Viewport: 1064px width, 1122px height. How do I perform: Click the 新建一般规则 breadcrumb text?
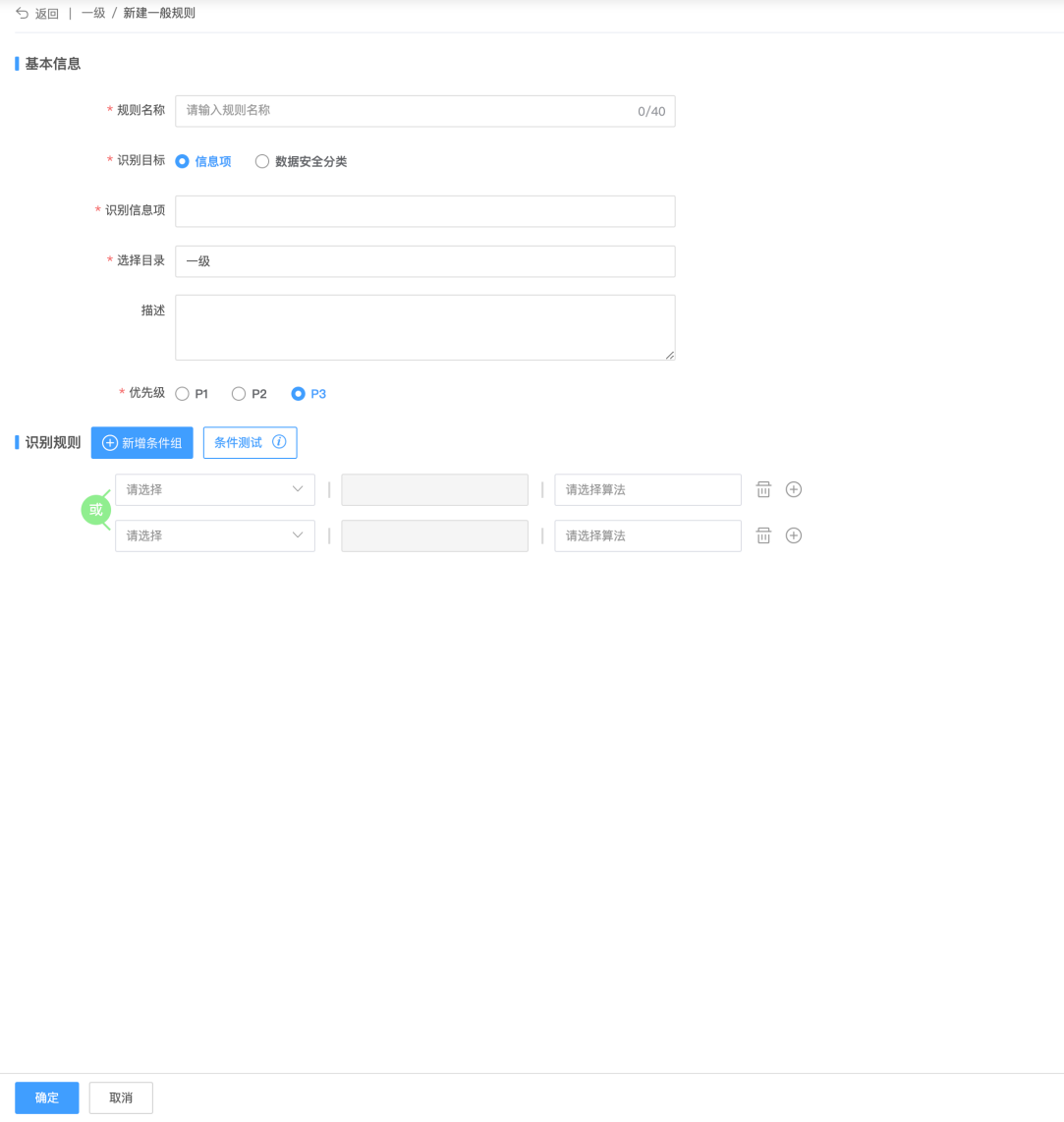coord(159,13)
